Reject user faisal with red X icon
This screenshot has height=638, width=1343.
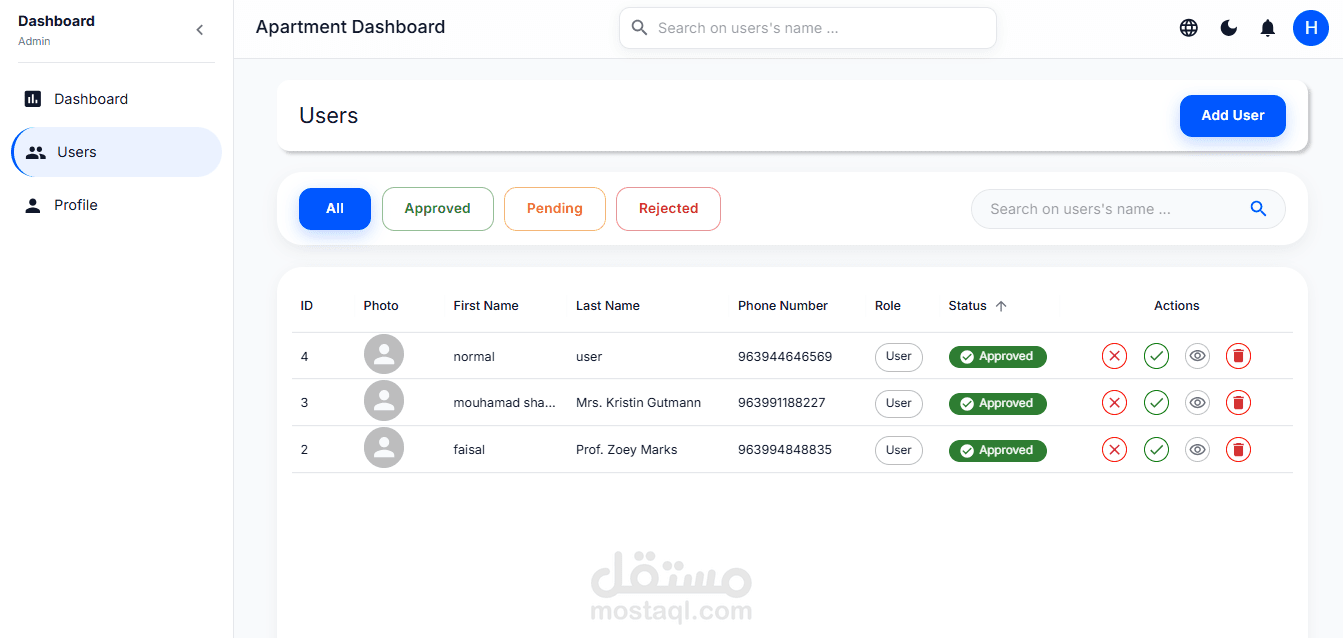tap(1114, 450)
